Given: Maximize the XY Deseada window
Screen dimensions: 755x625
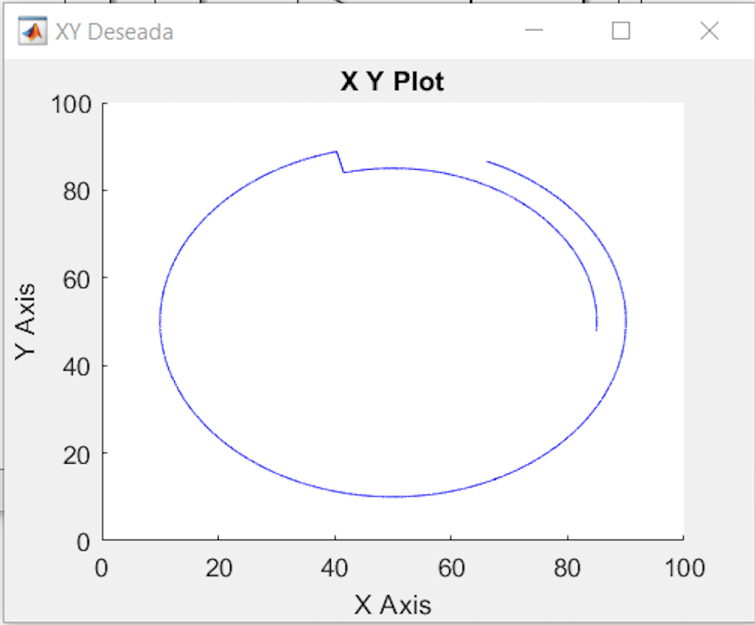Looking at the screenshot, I should (x=621, y=31).
